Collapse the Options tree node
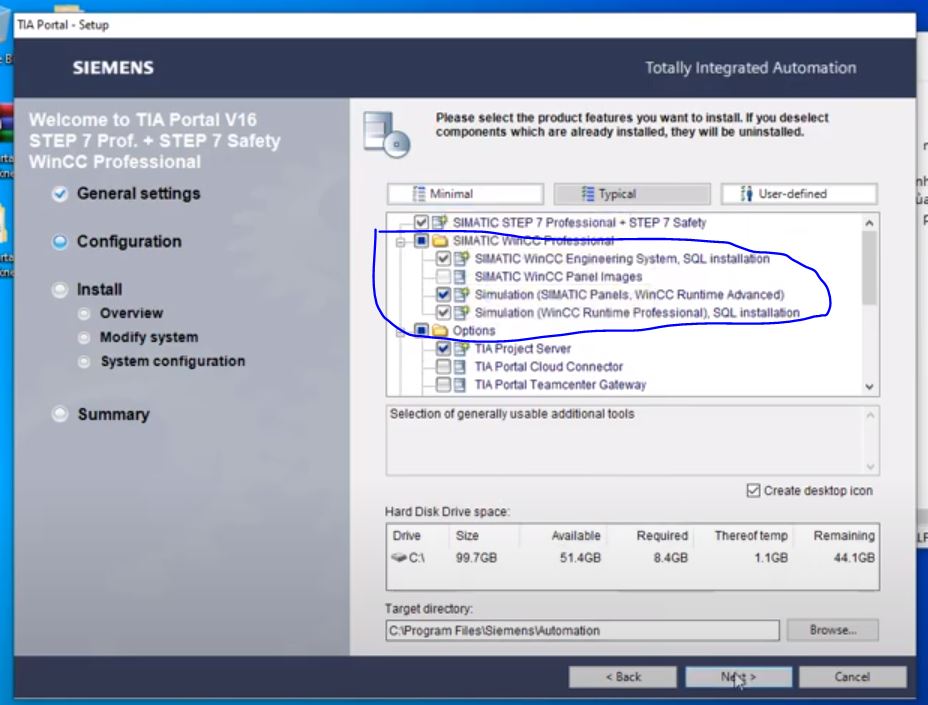 [x=402, y=331]
